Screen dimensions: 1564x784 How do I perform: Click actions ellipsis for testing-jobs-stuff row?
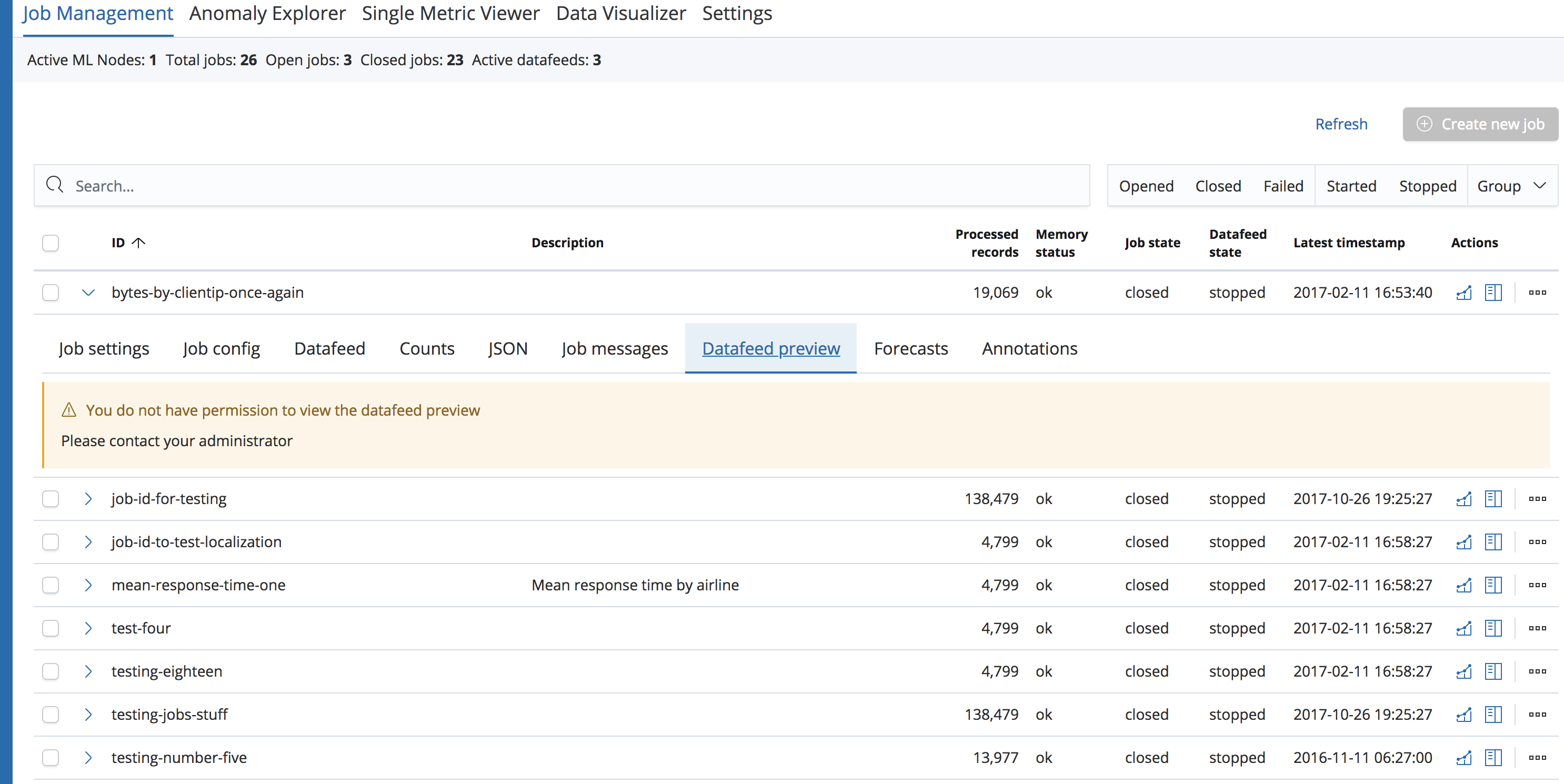[1537, 715]
